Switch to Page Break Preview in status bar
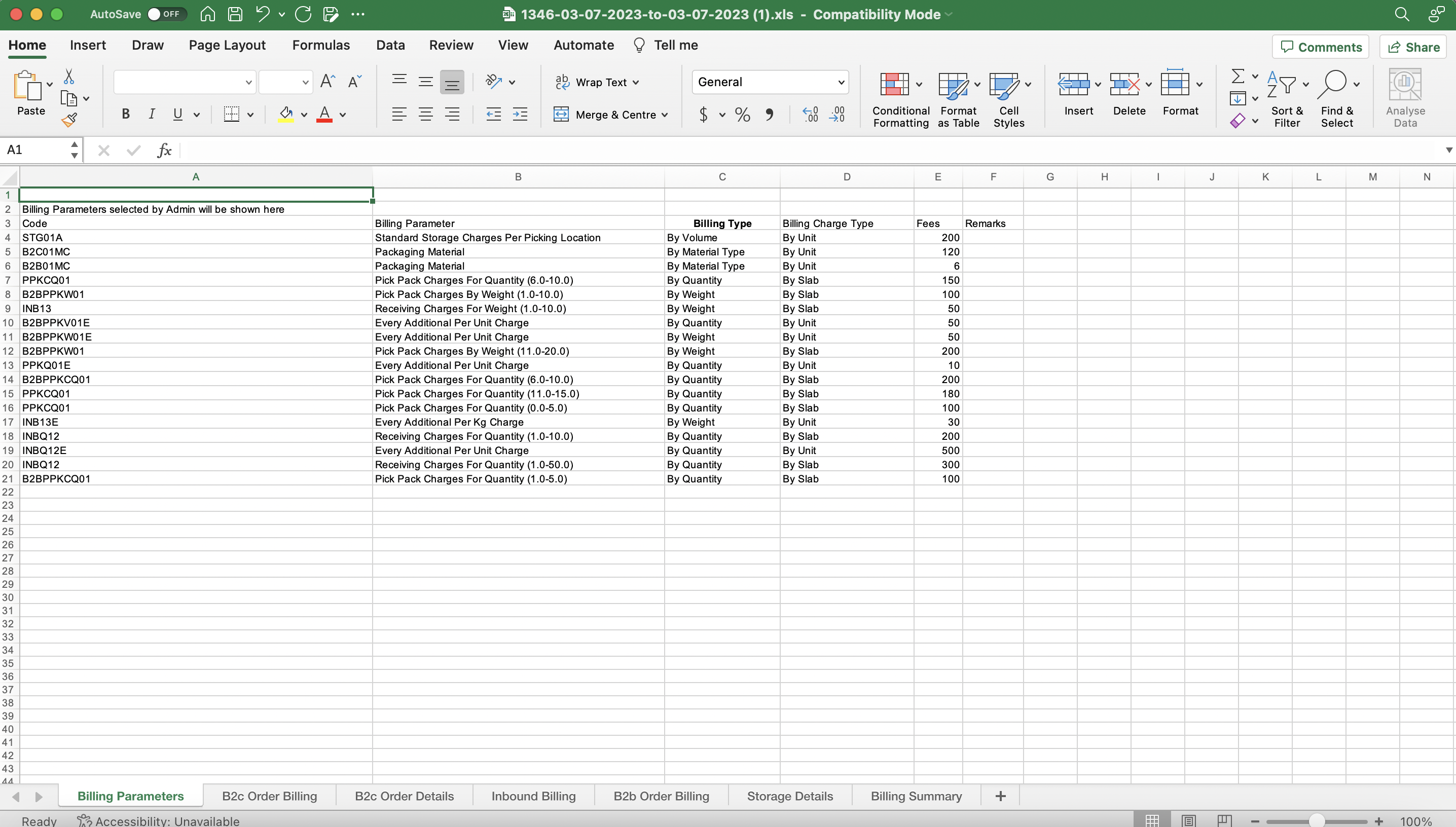The image size is (1456, 827). (1224, 820)
